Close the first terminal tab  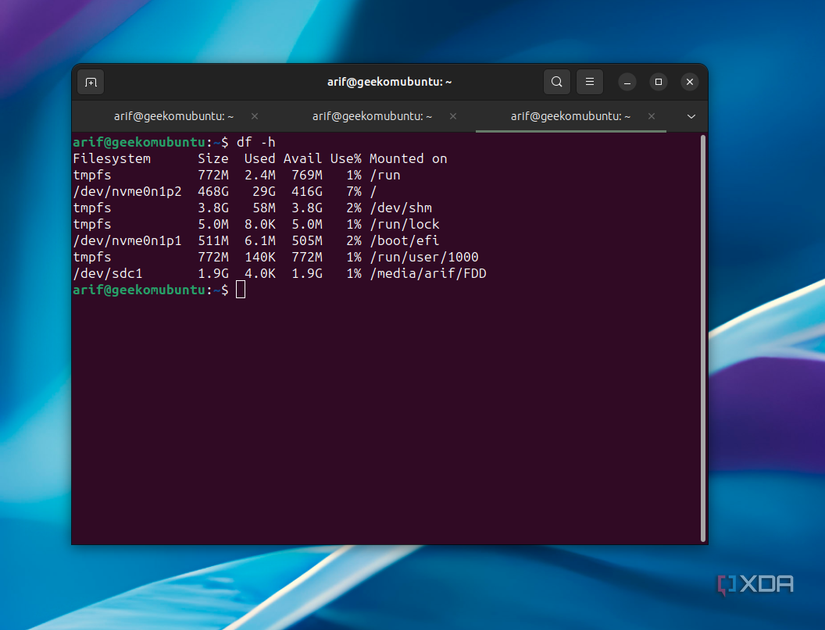coord(255,116)
